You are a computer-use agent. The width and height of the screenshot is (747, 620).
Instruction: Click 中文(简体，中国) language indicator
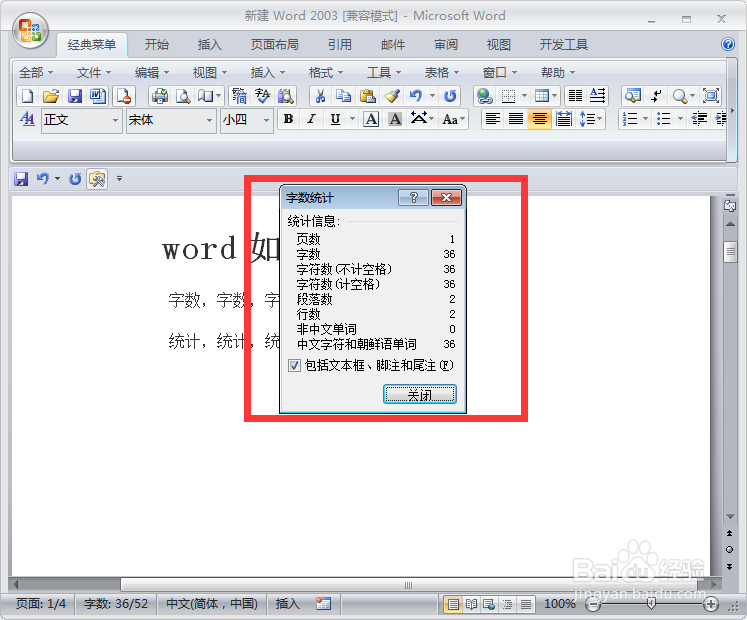tap(212, 604)
